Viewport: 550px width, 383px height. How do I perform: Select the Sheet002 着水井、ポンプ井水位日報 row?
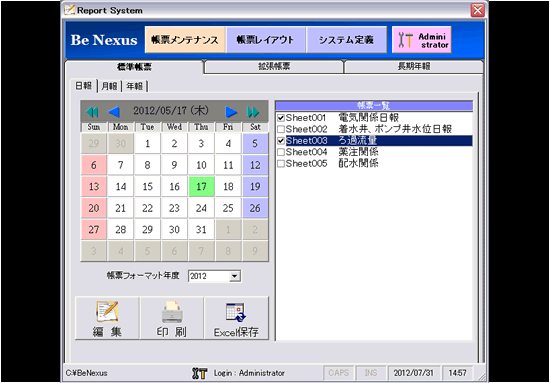tap(374, 129)
